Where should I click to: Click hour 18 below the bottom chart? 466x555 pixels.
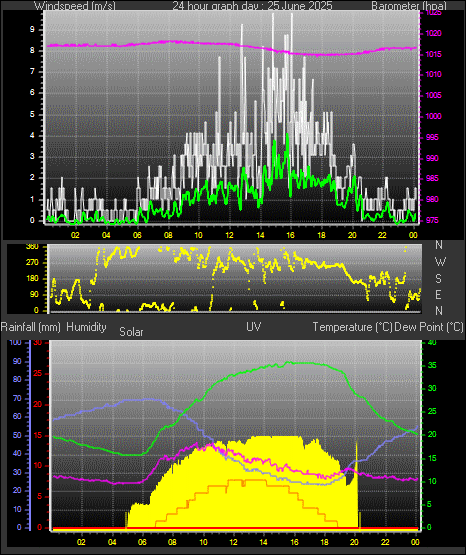[324, 542]
